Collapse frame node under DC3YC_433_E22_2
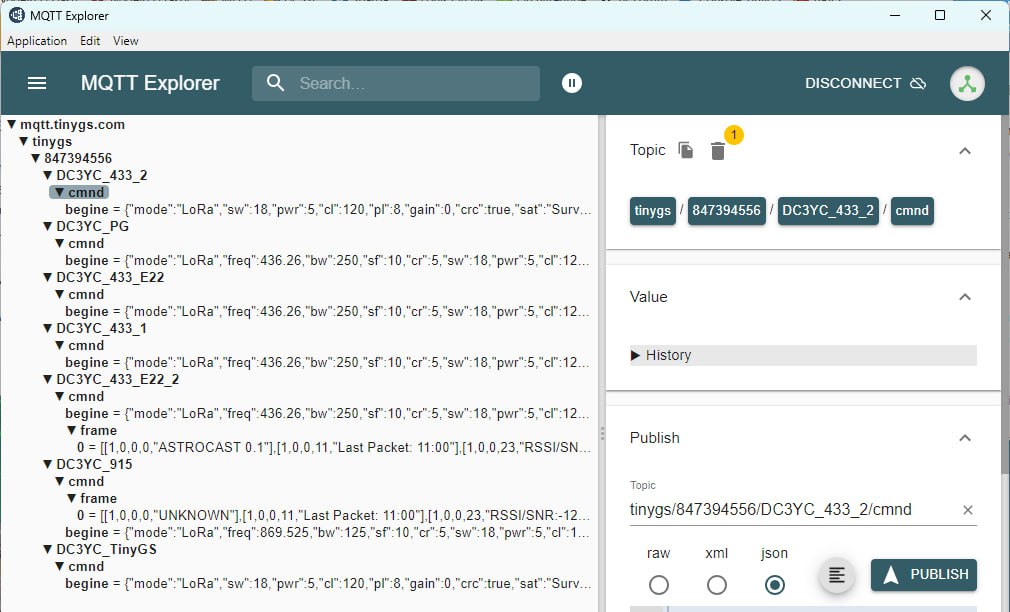Image resolution: width=1010 pixels, height=612 pixels. [71, 430]
